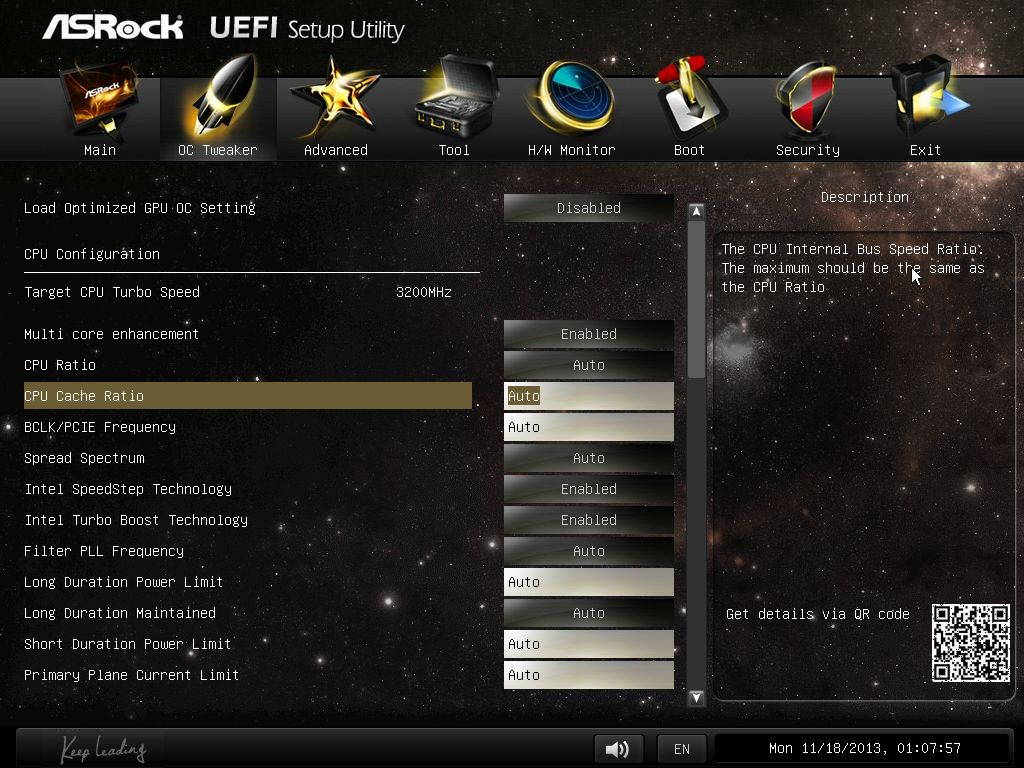Click the Target CPU Turbo Speed label
The image size is (1024, 768).
[112, 292]
